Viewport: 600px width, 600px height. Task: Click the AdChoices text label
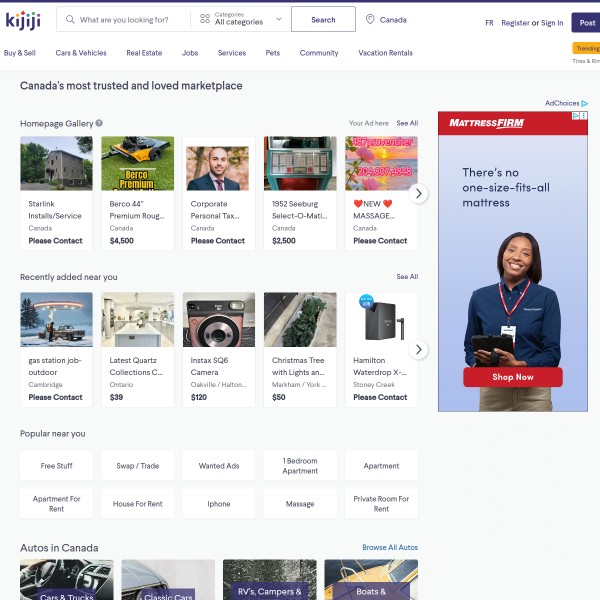562,103
